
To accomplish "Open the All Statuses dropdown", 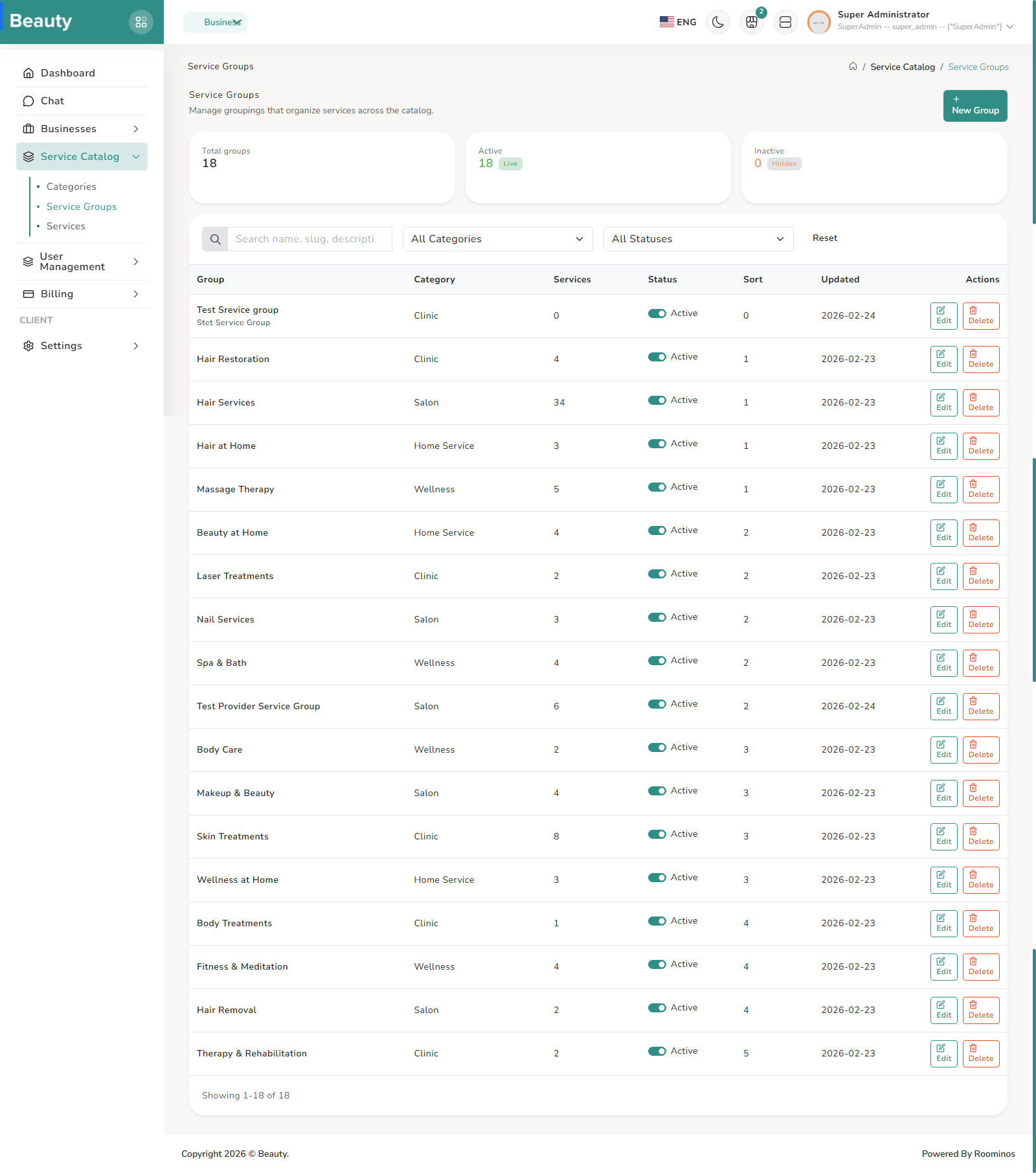I will click(x=698, y=238).
